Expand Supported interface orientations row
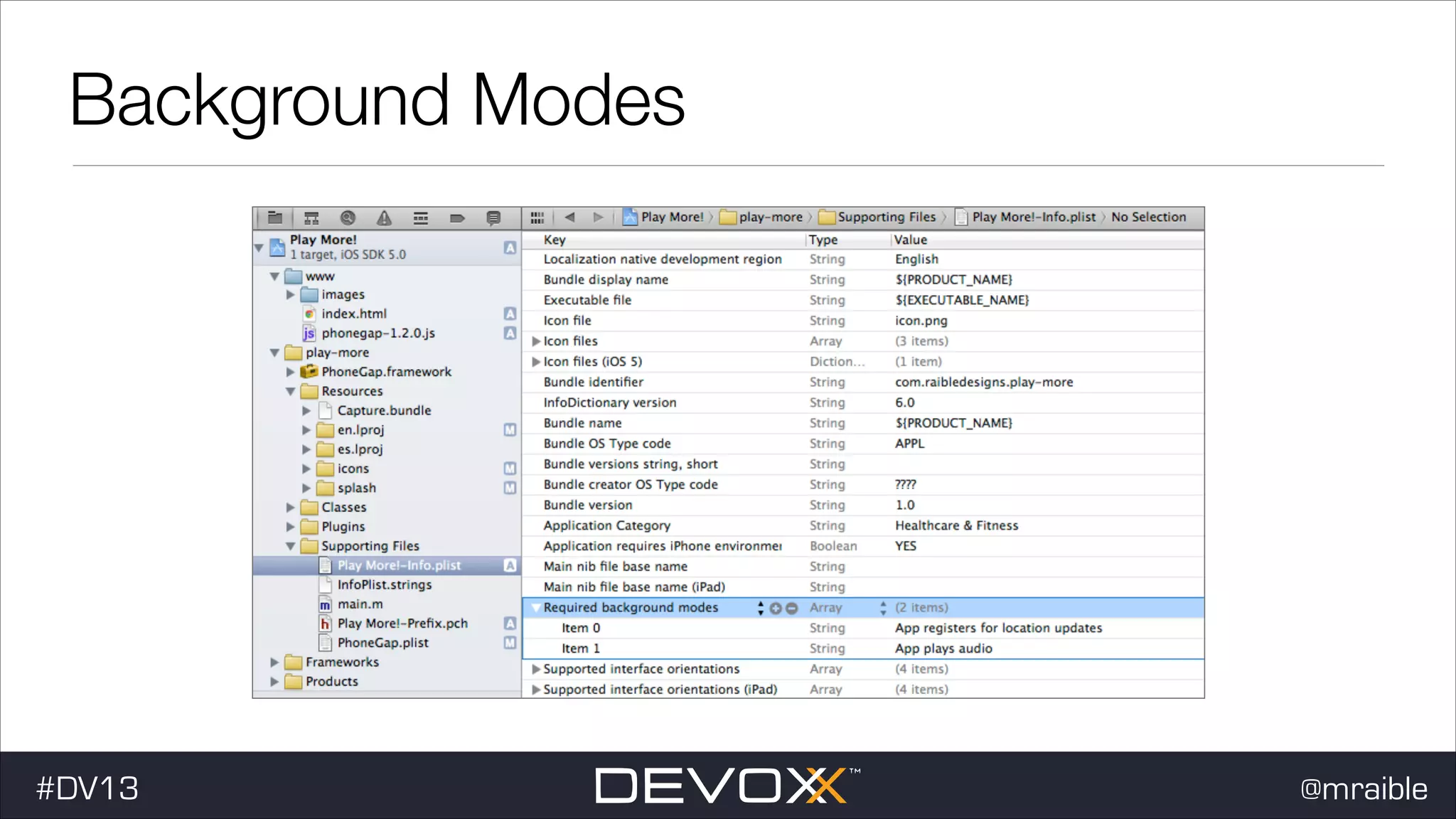 [x=536, y=669]
